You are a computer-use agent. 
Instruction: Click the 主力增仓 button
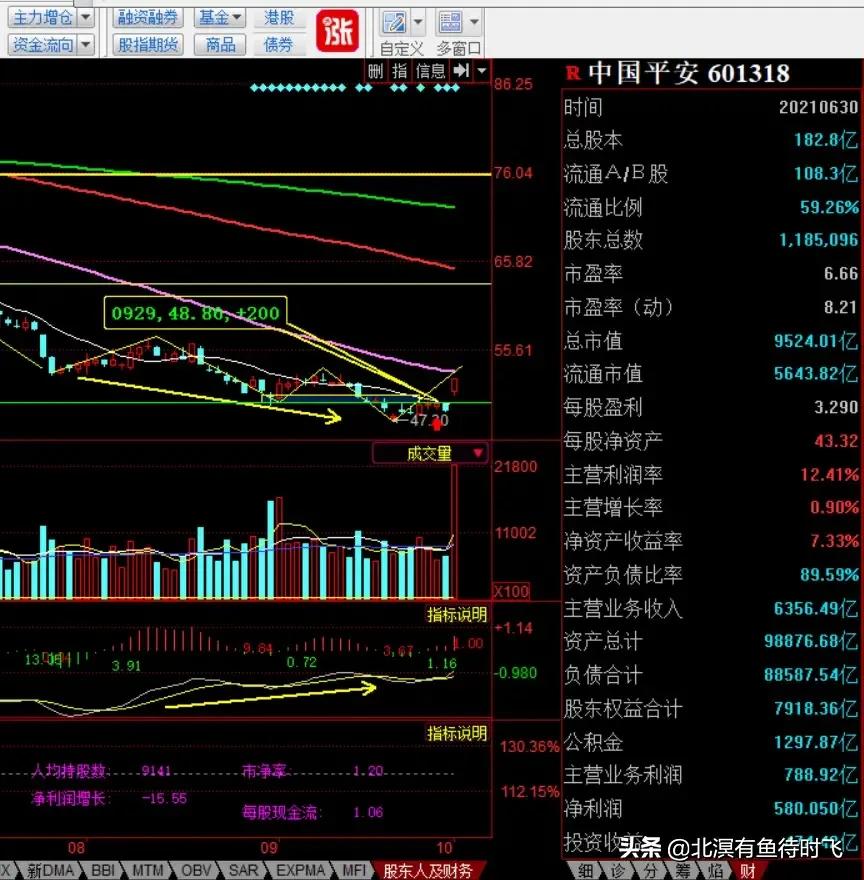click(43, 17)
